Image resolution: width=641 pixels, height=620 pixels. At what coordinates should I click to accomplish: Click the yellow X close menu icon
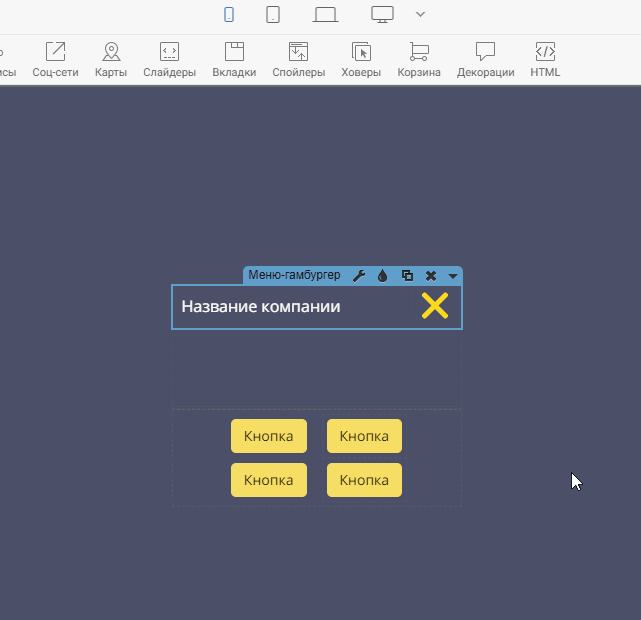click(x=435, y=306)
